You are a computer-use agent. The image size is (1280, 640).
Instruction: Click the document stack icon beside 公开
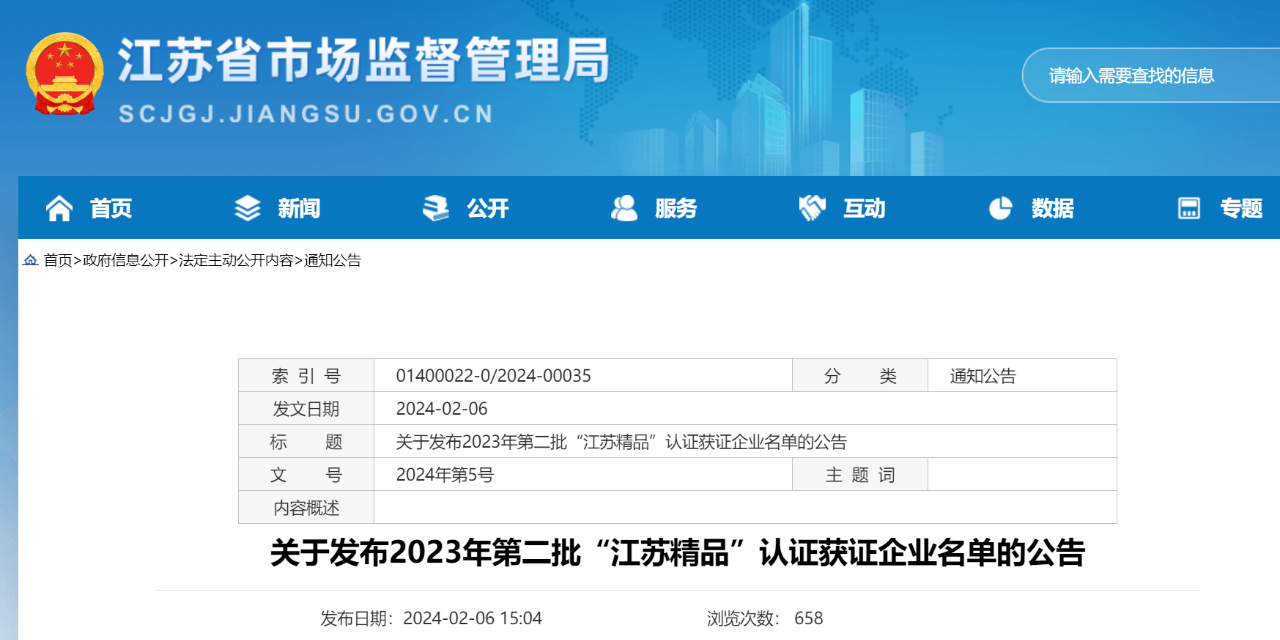coord(436,208)
